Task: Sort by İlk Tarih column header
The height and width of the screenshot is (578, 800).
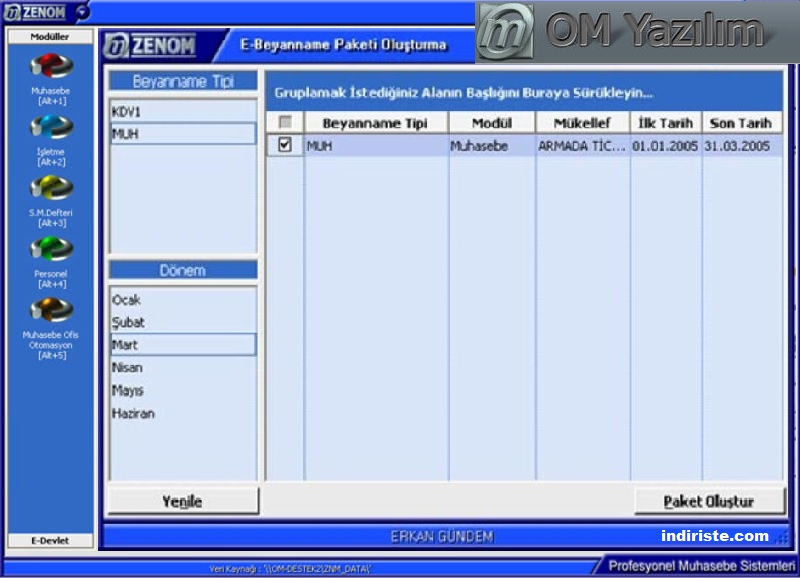Action: [x=666, y=123]
